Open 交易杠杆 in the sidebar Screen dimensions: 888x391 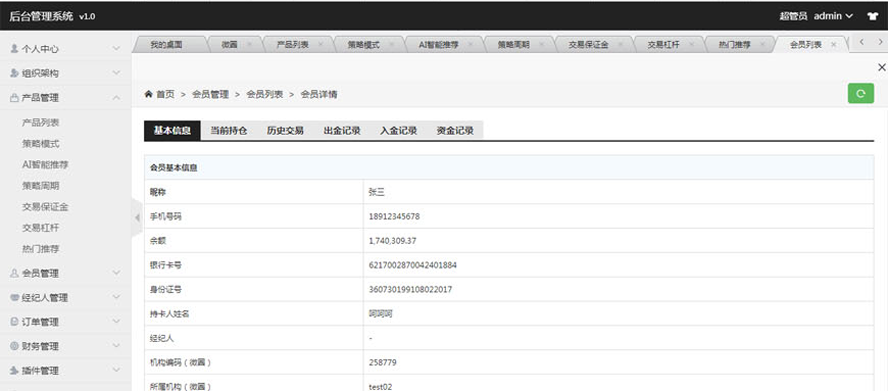pos(41,227)
